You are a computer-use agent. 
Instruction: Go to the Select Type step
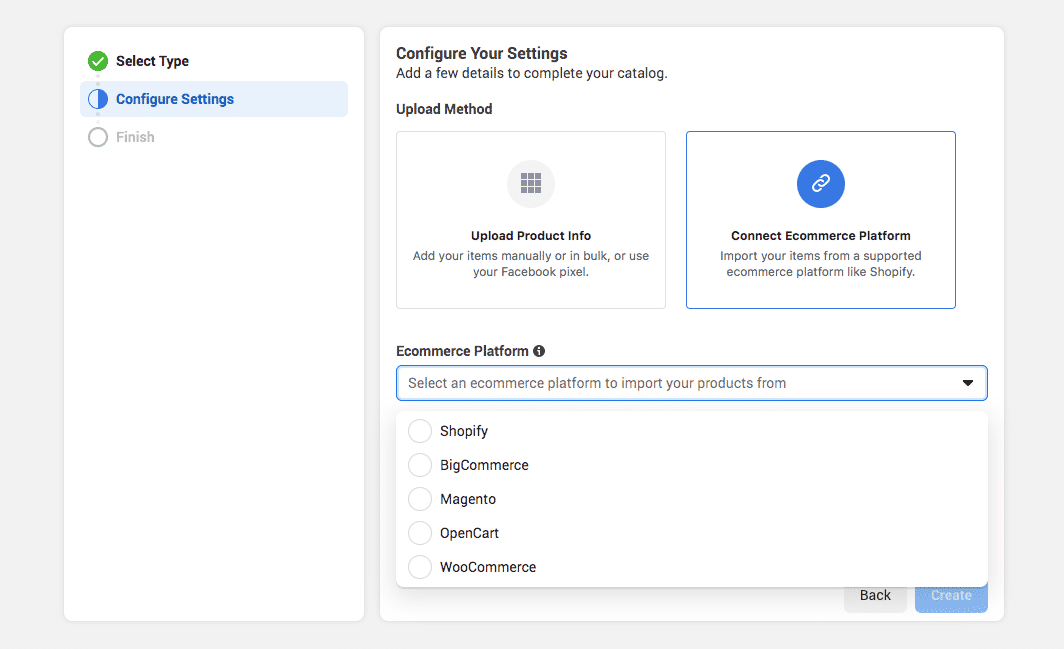point(152,61)
